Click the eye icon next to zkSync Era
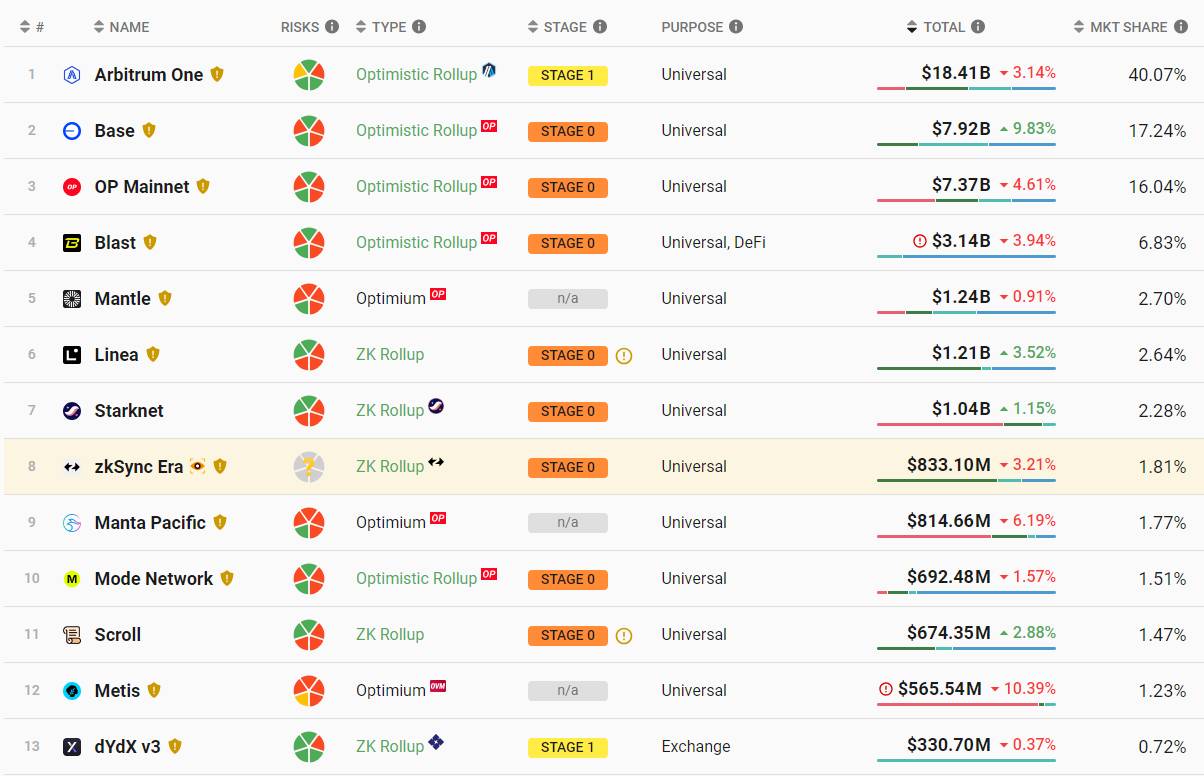The height and width of the screenshot is (776, 1204). (x=197, y=466)
